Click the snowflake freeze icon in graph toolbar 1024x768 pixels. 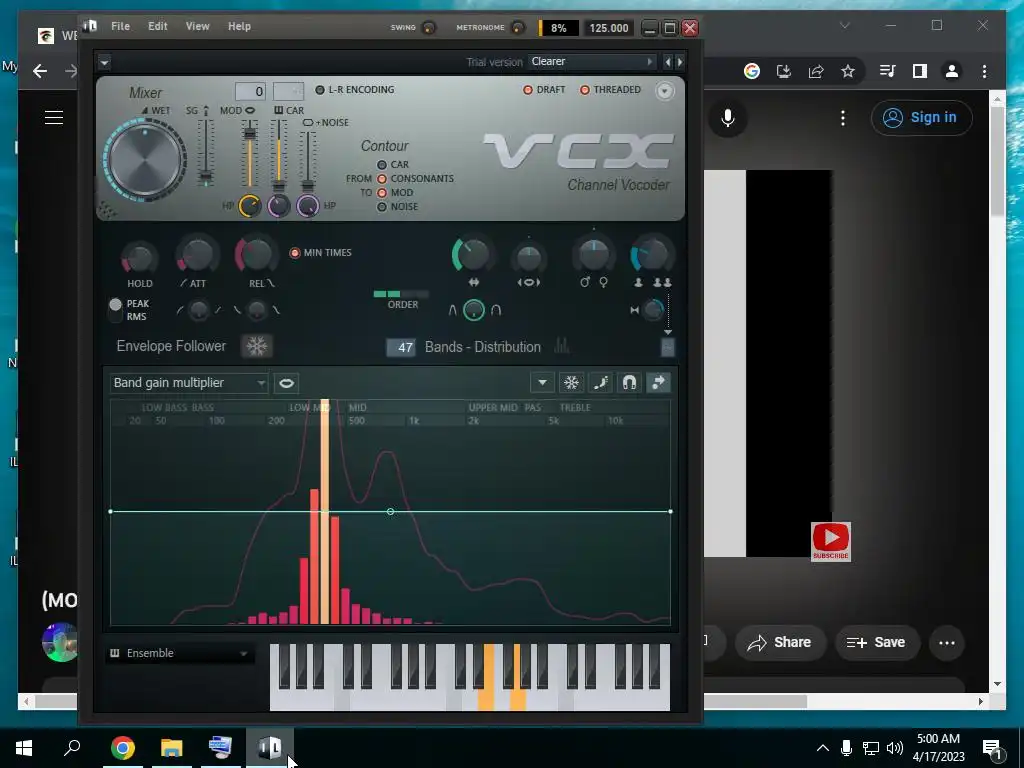coord(571,383)
